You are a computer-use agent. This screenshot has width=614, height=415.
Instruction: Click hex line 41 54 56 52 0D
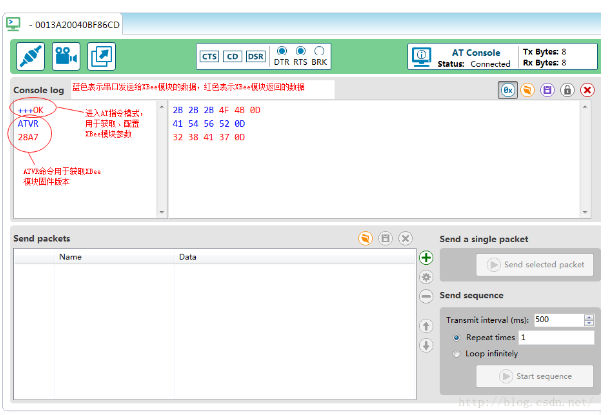tap(209, 124)
